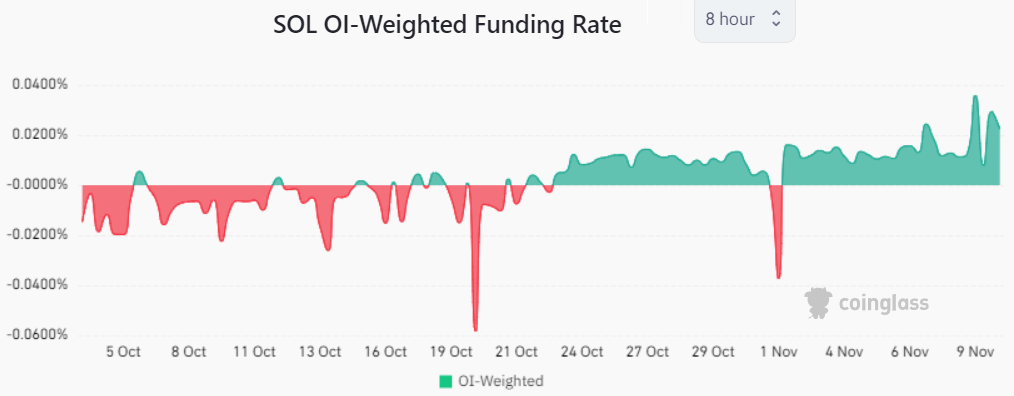Click the green OI-Weighted legend swatch

[446, 381]
